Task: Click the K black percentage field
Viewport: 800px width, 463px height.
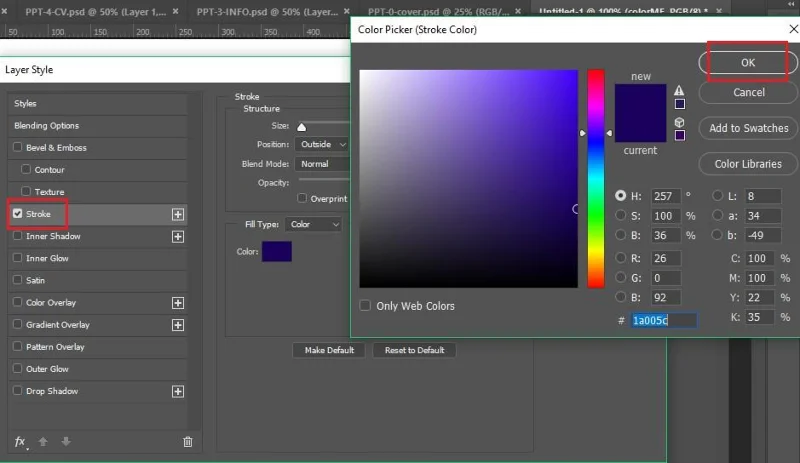Action: click(x=759, y=317)
